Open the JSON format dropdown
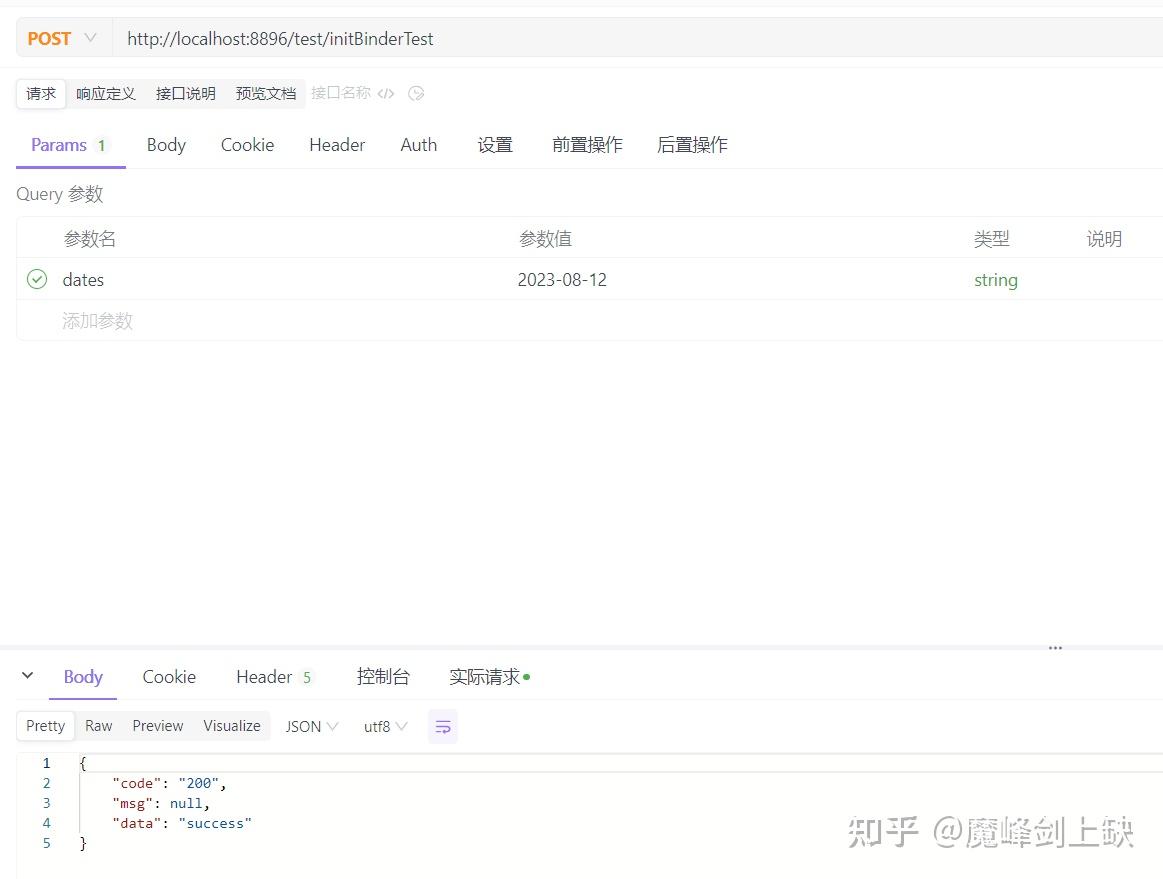This screenshot has height=879, width=1163. (x=311, y=726)
